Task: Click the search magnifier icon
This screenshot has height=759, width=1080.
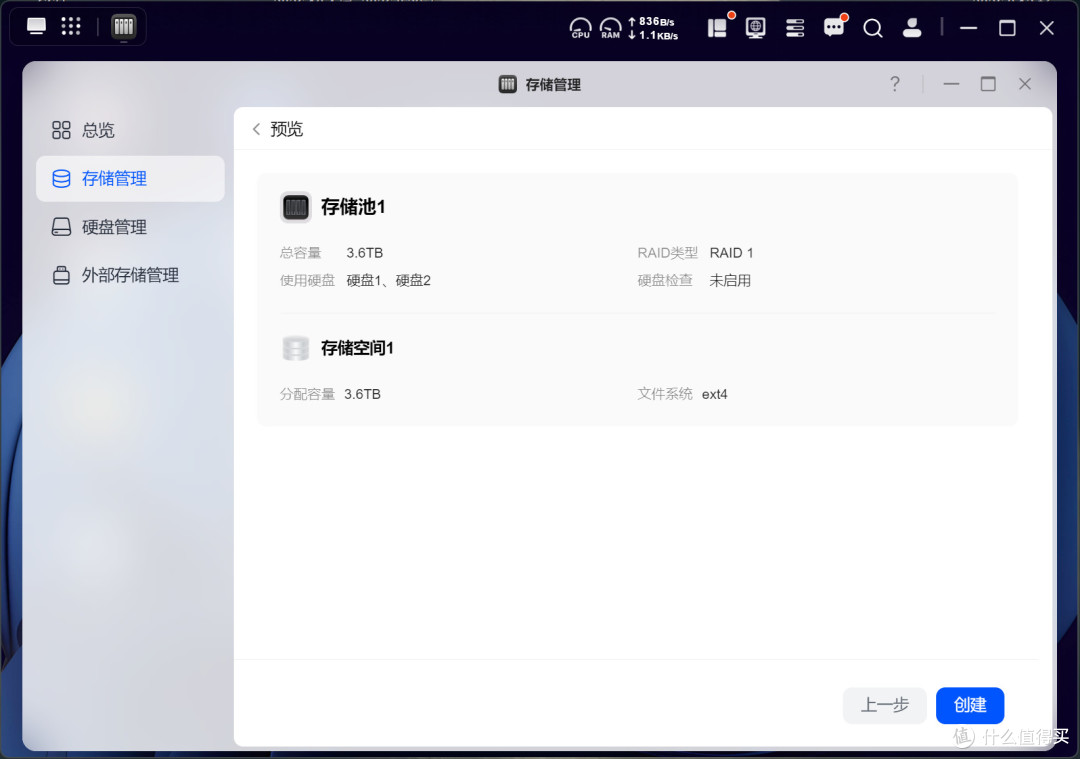Action: 873,28
